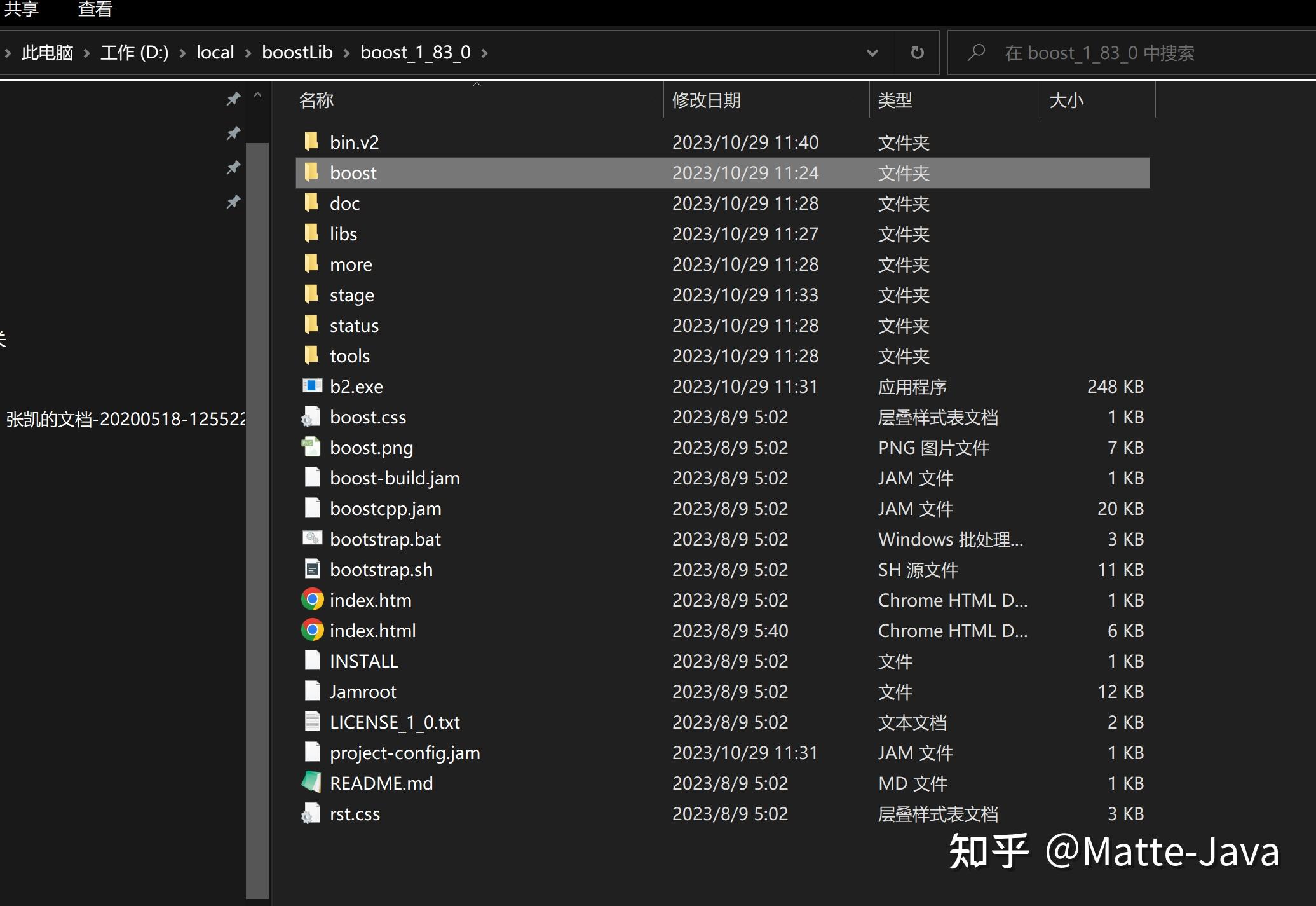Select the boost.png image file icon
The width and height of the screenshot is (1316, 906).
tap(311, 447)
